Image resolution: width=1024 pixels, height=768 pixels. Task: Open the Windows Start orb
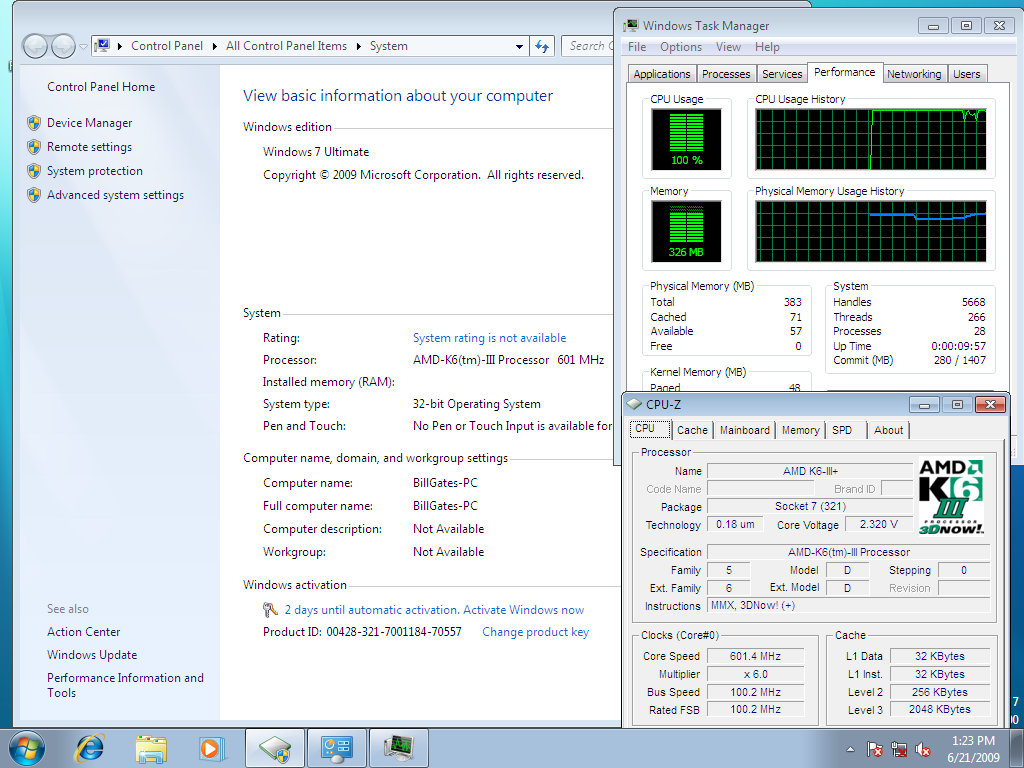click(27, 748)
